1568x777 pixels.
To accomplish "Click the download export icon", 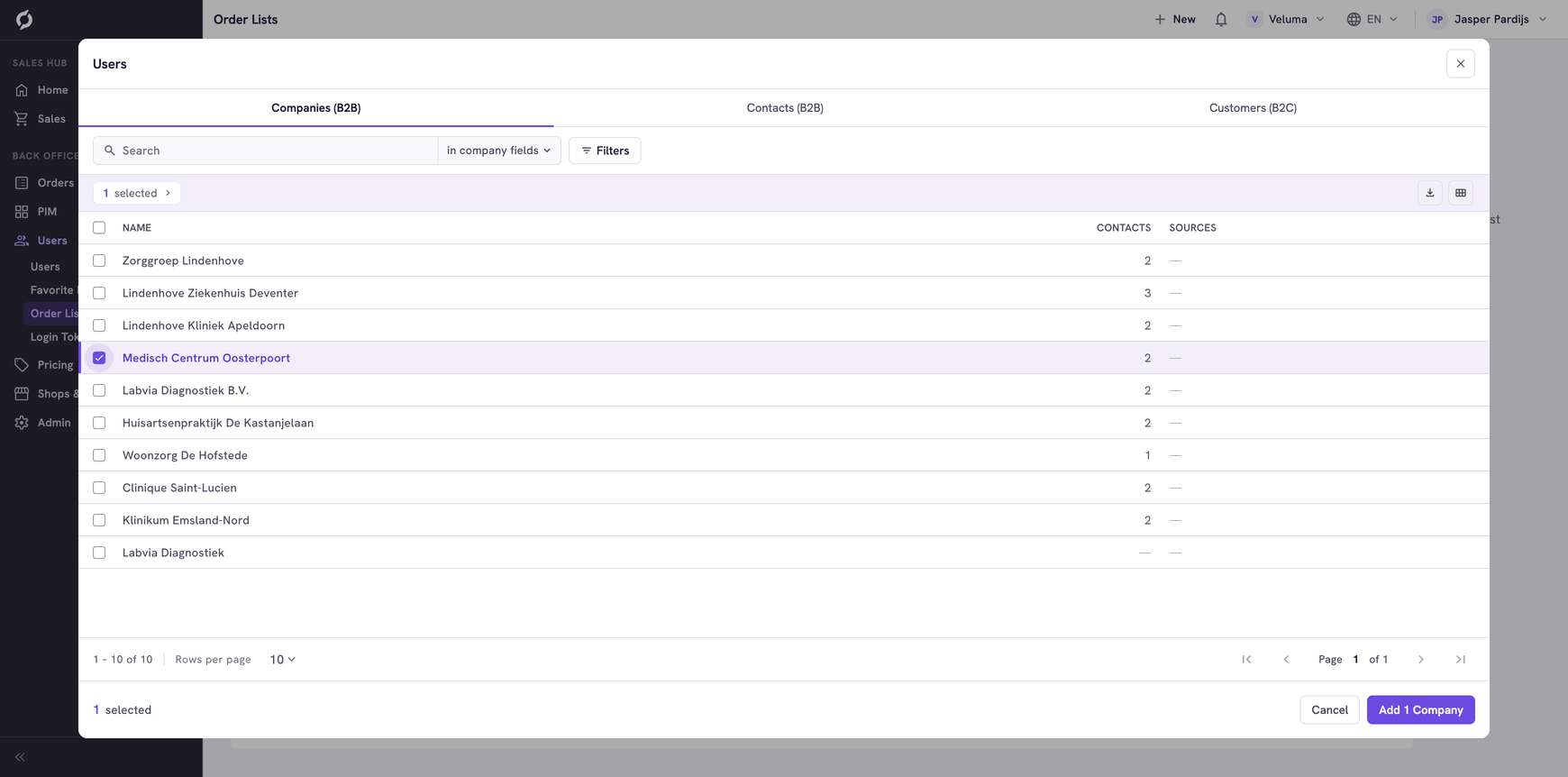I will [x=1430, y=193].
